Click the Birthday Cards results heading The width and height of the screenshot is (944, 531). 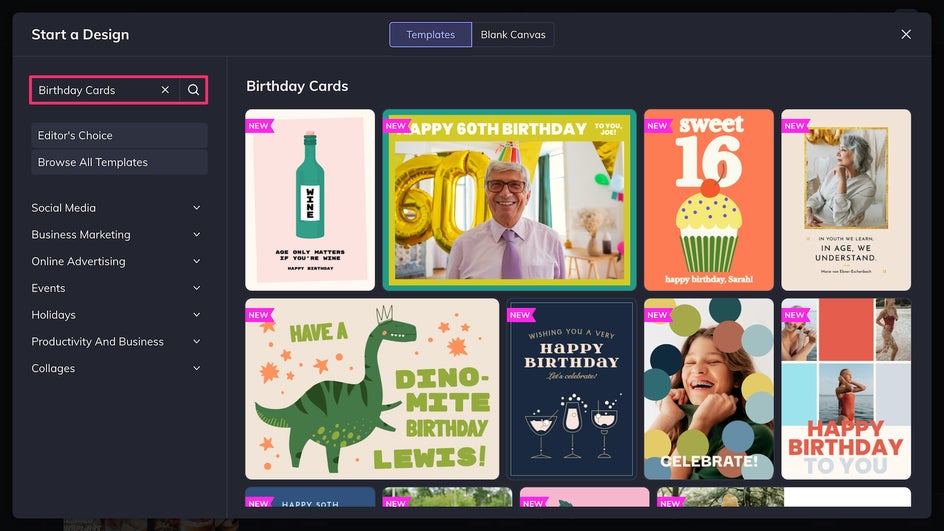point(297,86)
